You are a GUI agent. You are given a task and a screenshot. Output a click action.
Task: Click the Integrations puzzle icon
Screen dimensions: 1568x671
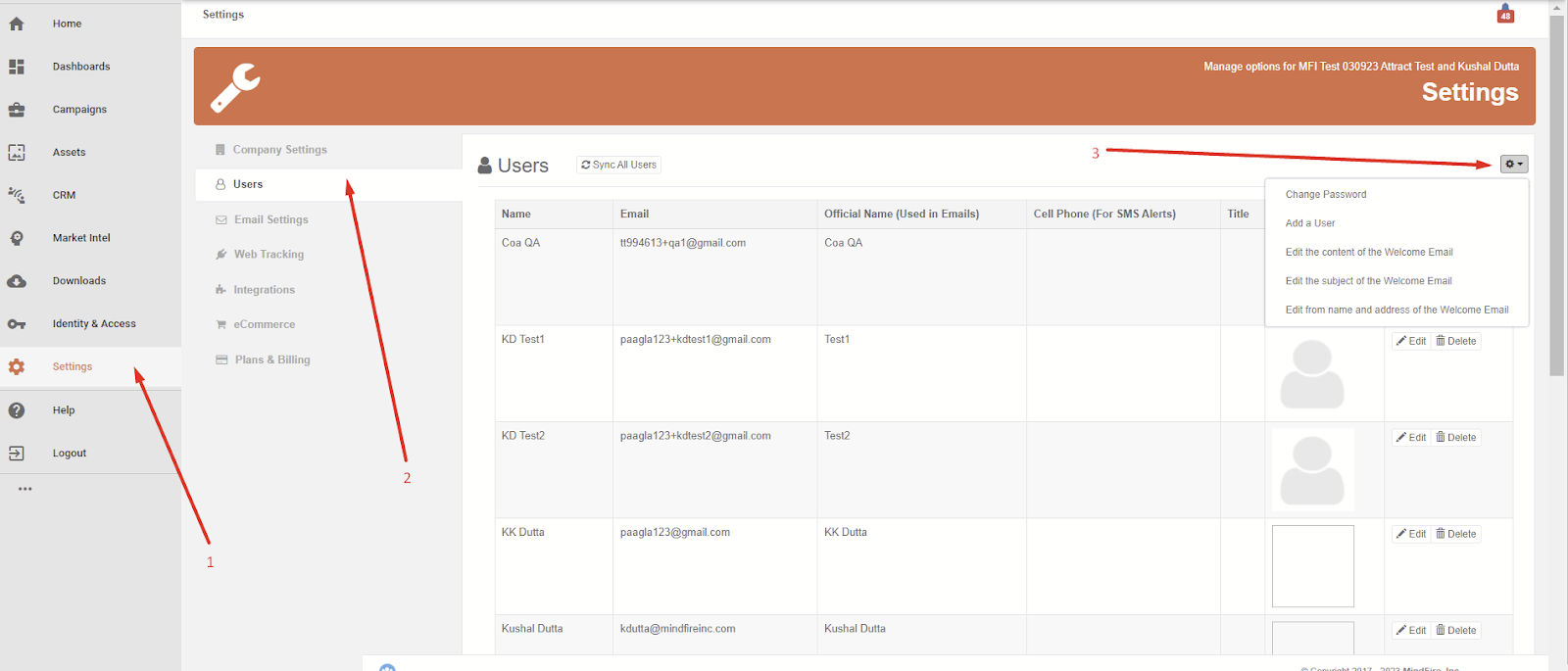[x=221, y=290]
